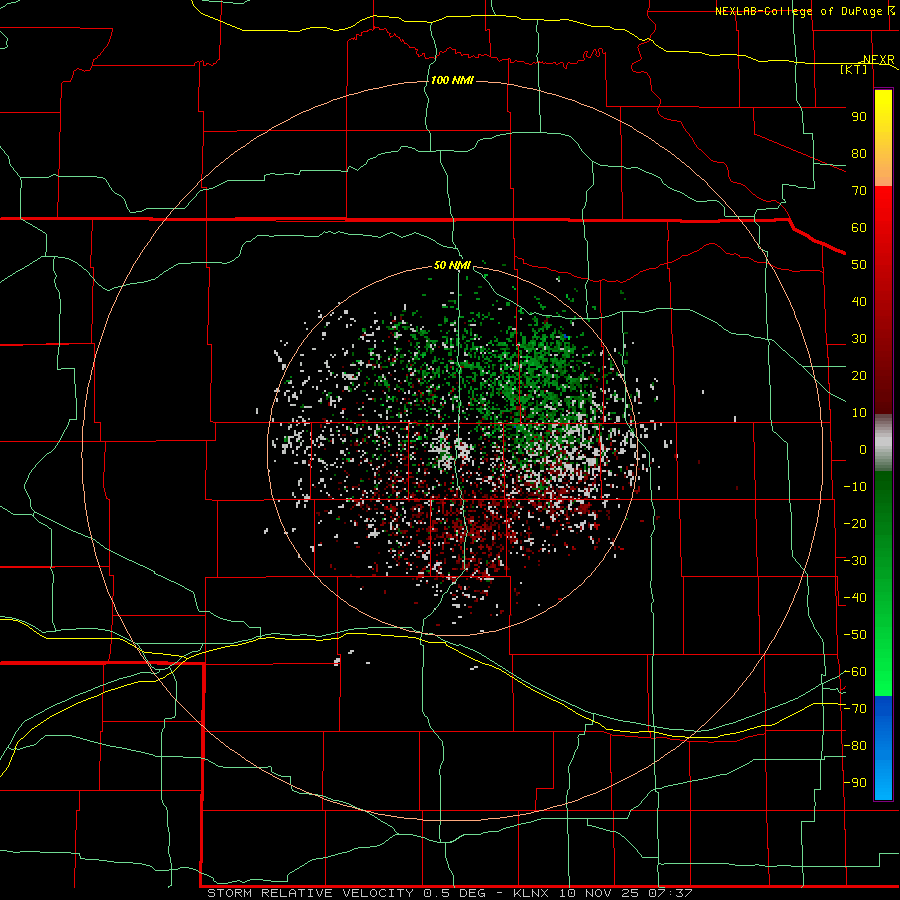The height and width of the screenshot is (900, 900).
Task: Click the -70 knot scale label
Action: pyautogui.click(x=855, y=709)
